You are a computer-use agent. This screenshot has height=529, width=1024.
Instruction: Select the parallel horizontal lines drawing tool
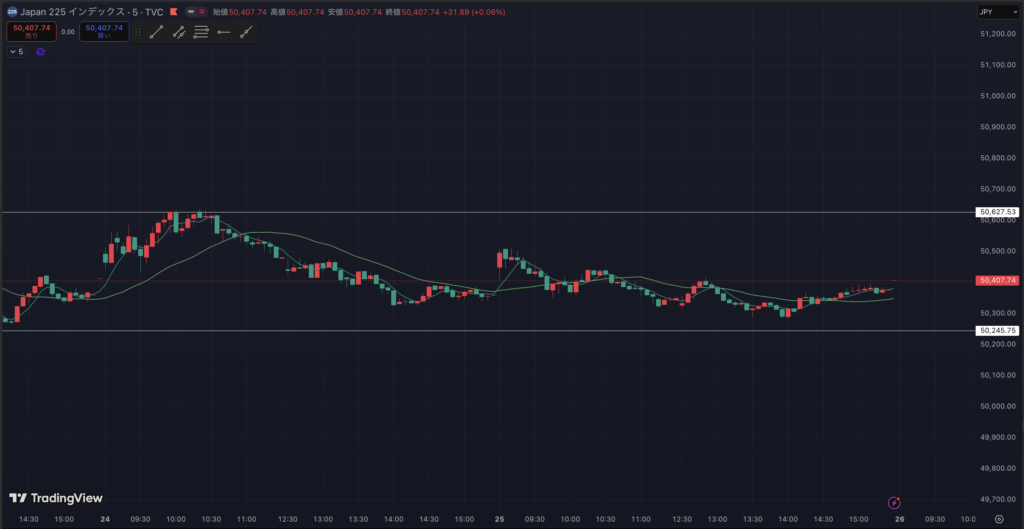(x=201, y=32)
